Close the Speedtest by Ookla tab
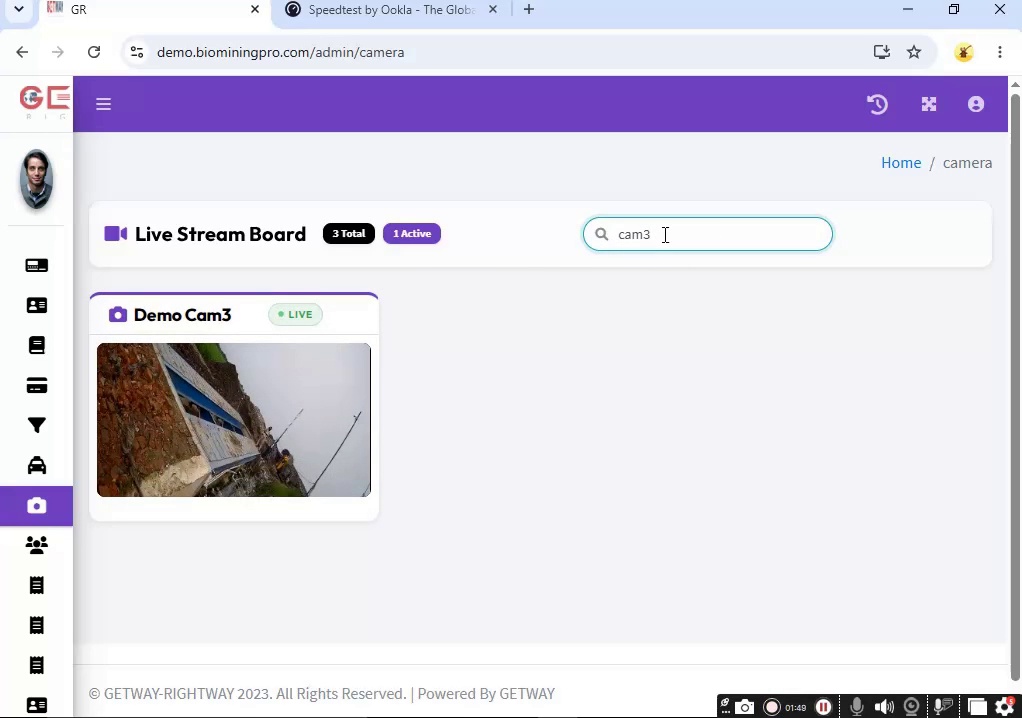The width and height of the screenshot is (1022, 718). tap(493, 10)
